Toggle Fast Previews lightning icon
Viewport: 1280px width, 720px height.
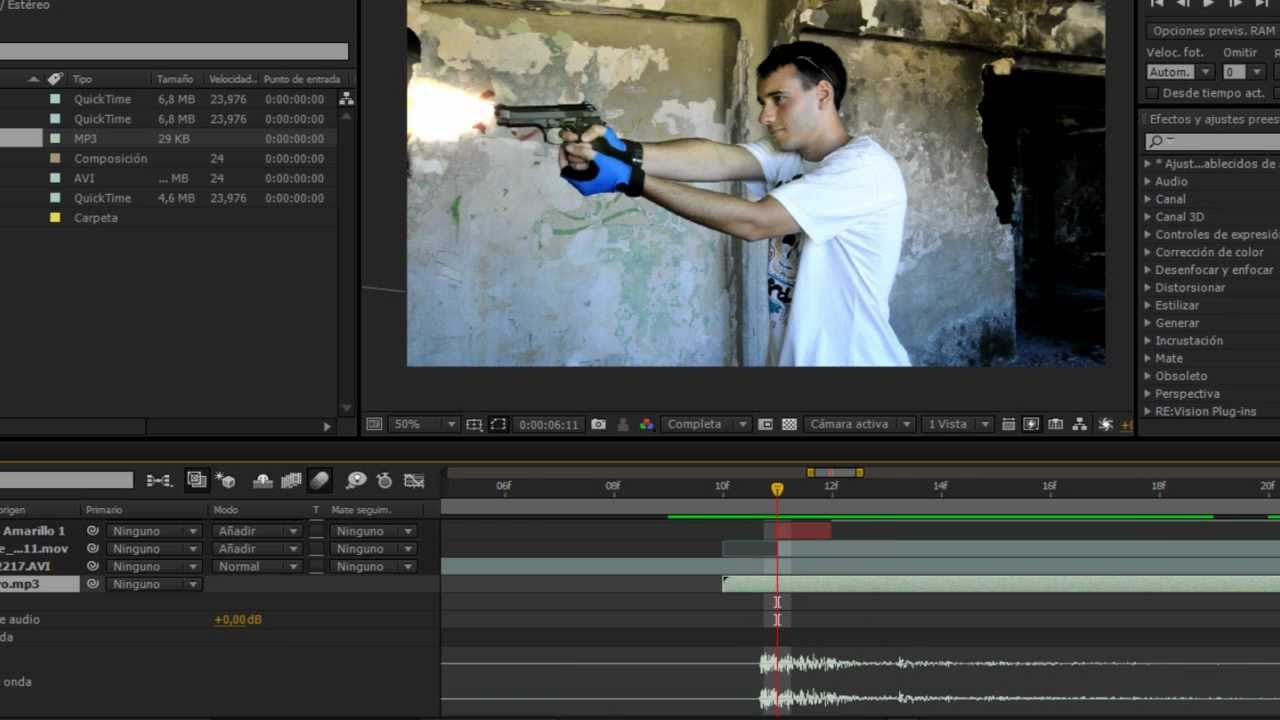pos(1032,424)
